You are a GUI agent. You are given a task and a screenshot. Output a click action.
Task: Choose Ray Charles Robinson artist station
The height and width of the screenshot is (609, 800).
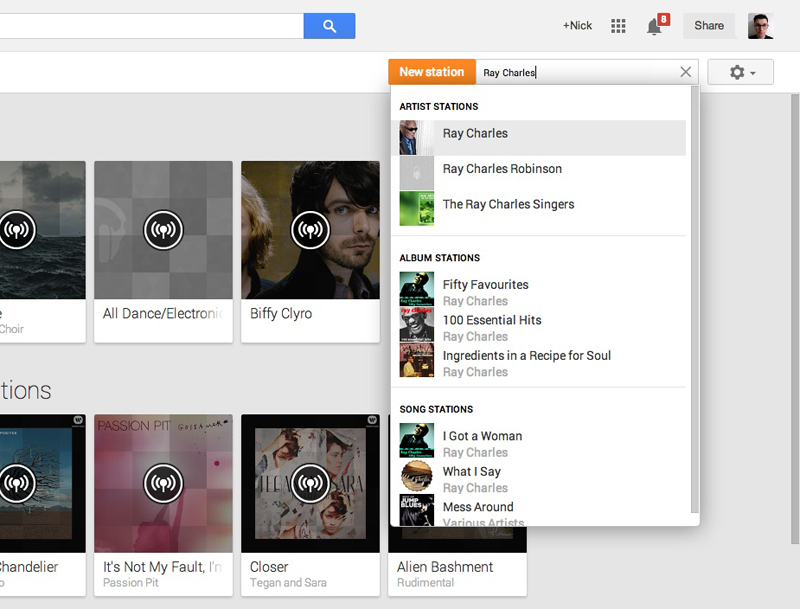(538, 173)
